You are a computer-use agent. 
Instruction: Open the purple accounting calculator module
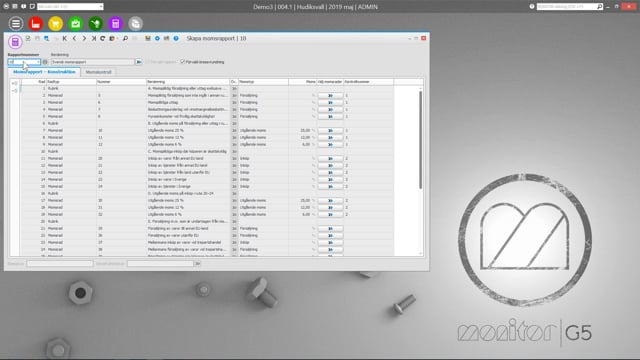click(x=116, y=24)
